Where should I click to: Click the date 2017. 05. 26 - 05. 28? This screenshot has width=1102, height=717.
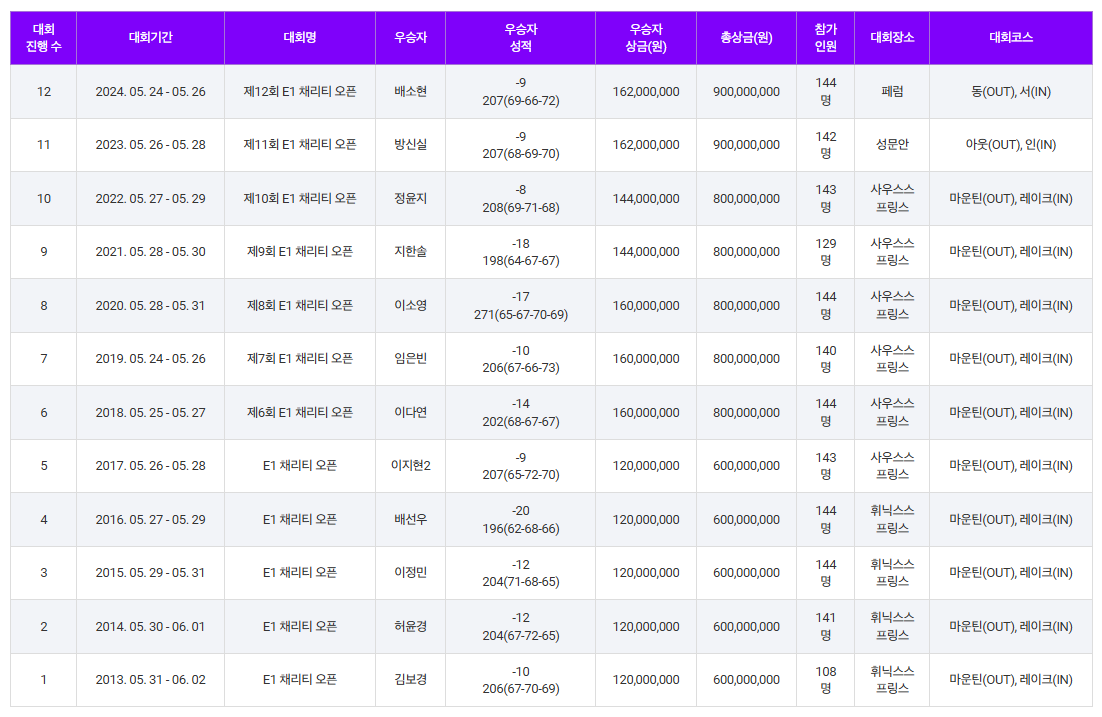[x=150, y=465]
